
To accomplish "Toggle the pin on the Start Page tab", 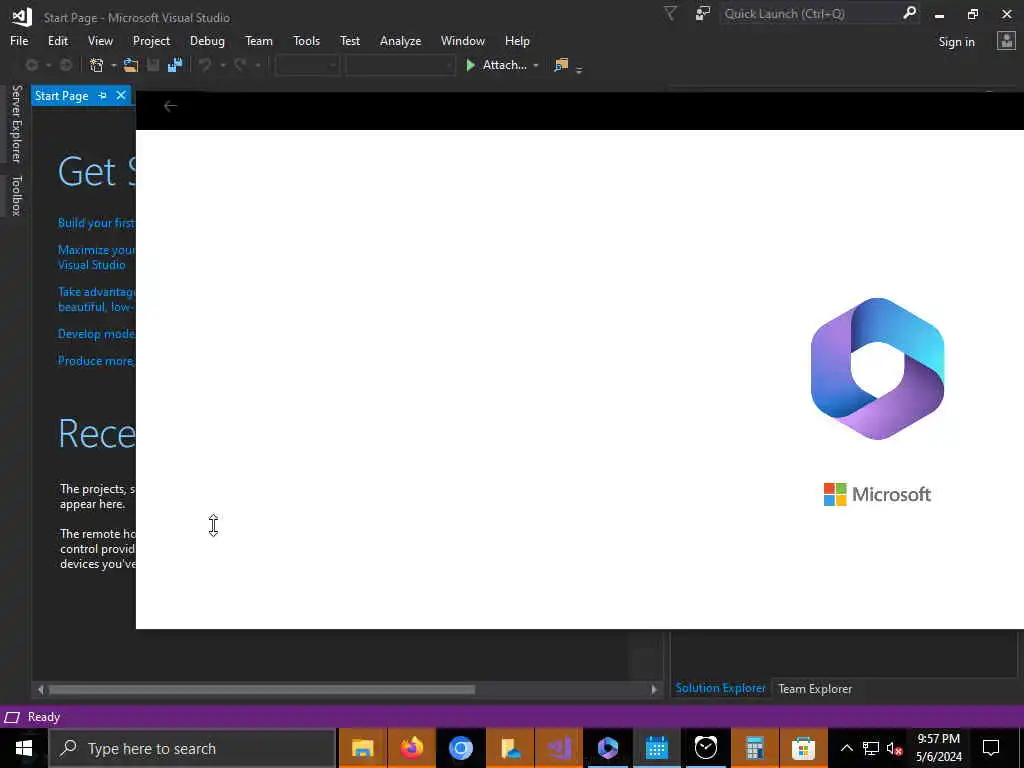I will point(102,95).
